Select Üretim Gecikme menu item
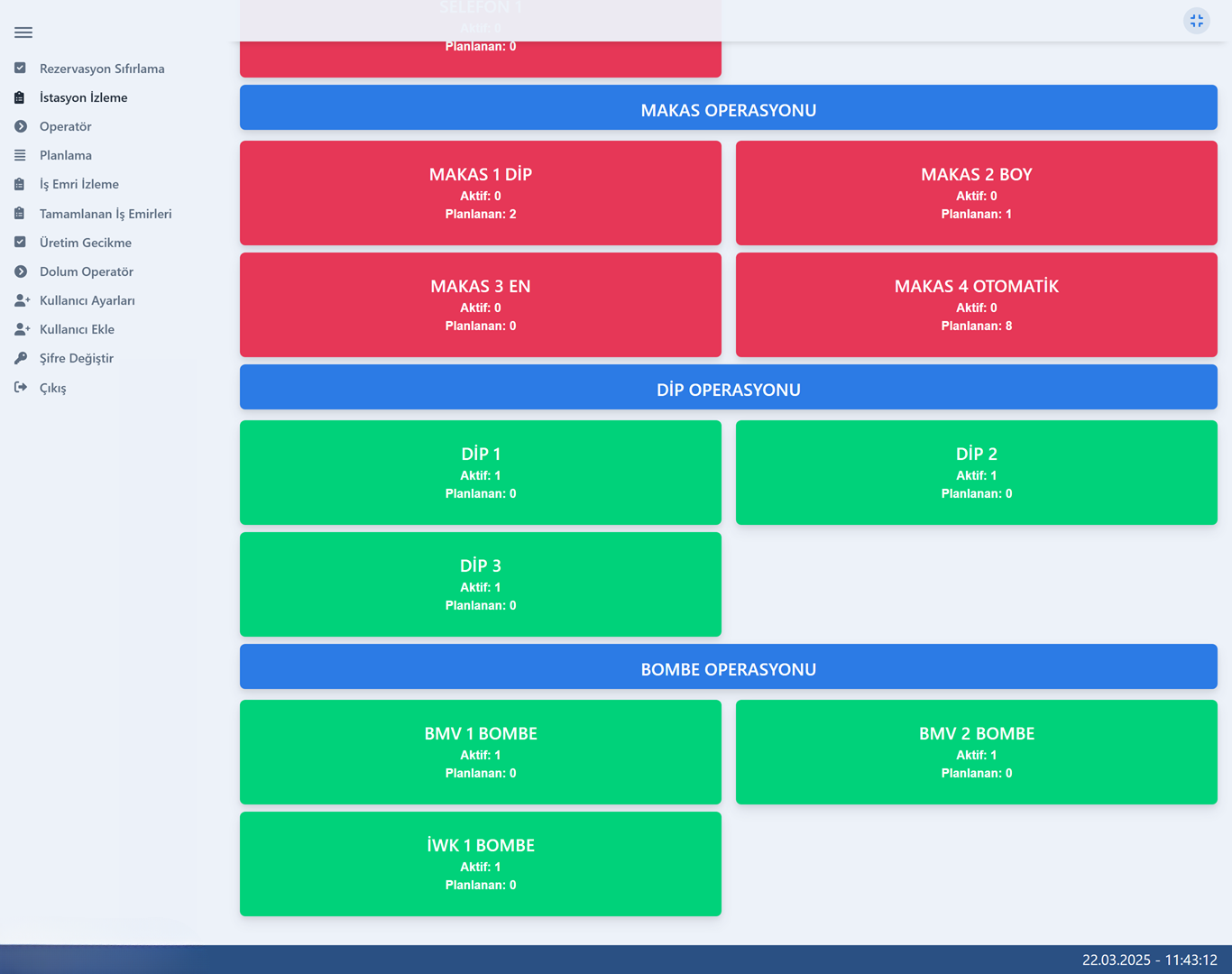1232x974 pixels. tap(86, 243)
